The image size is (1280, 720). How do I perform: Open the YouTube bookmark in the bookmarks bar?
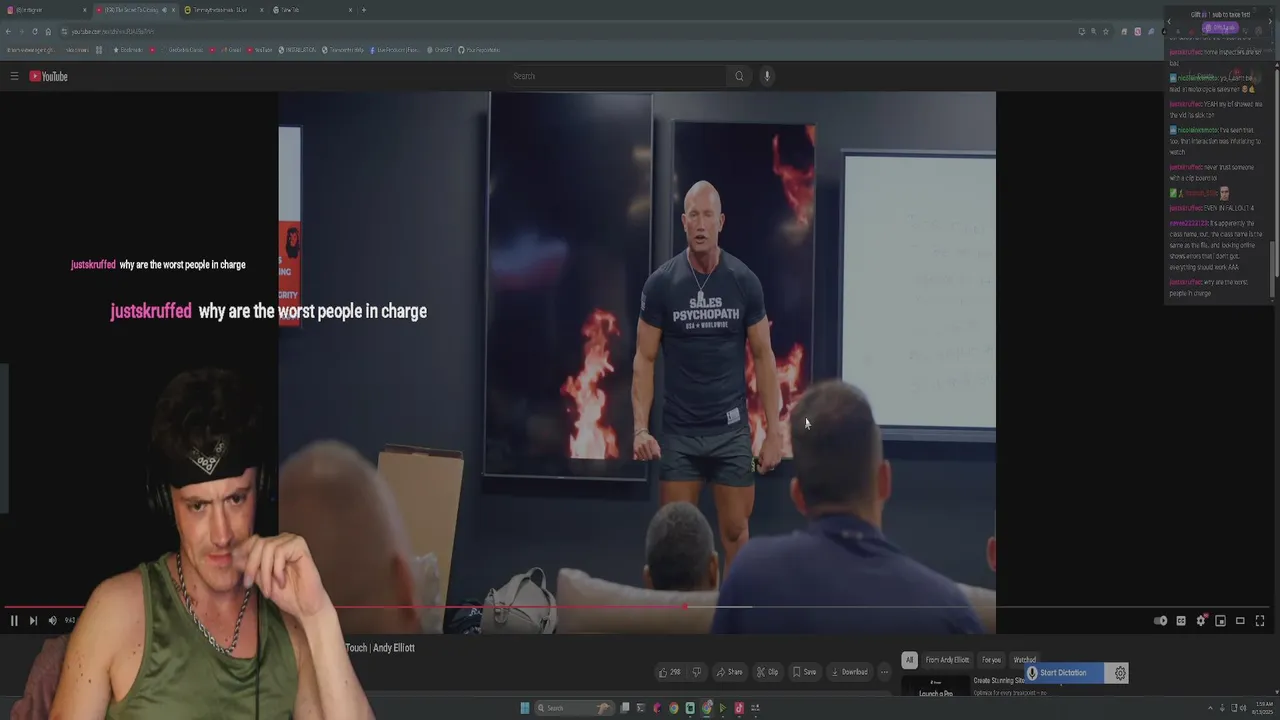point(258,50)
